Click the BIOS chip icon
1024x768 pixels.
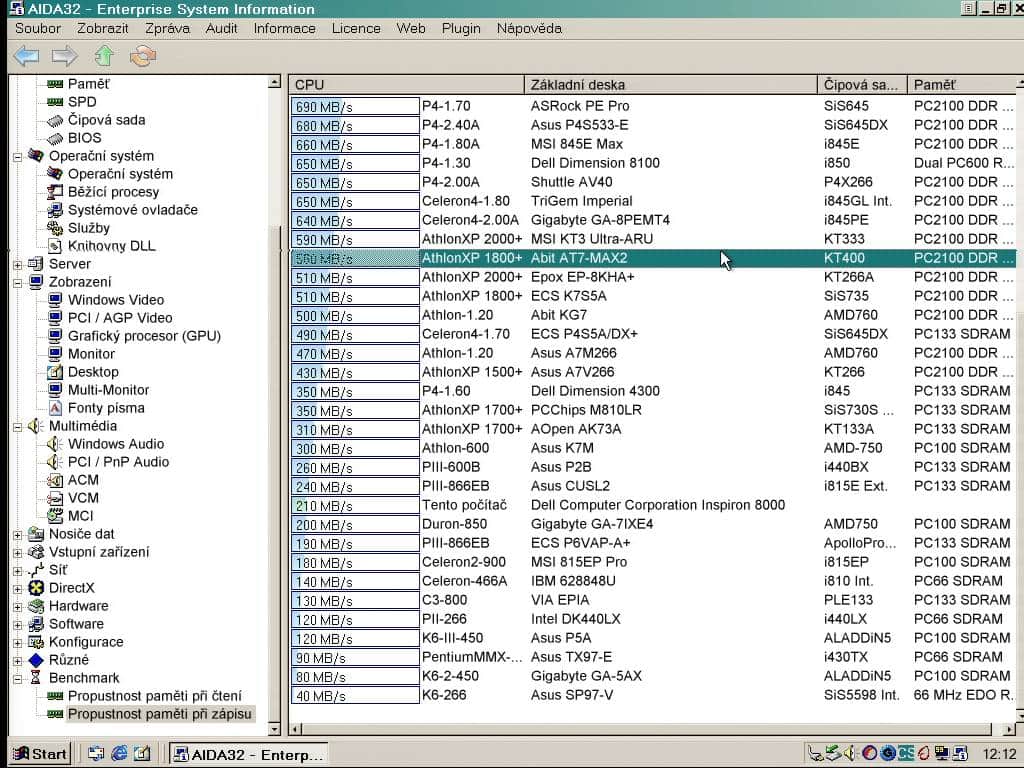[x=55, y=138]
